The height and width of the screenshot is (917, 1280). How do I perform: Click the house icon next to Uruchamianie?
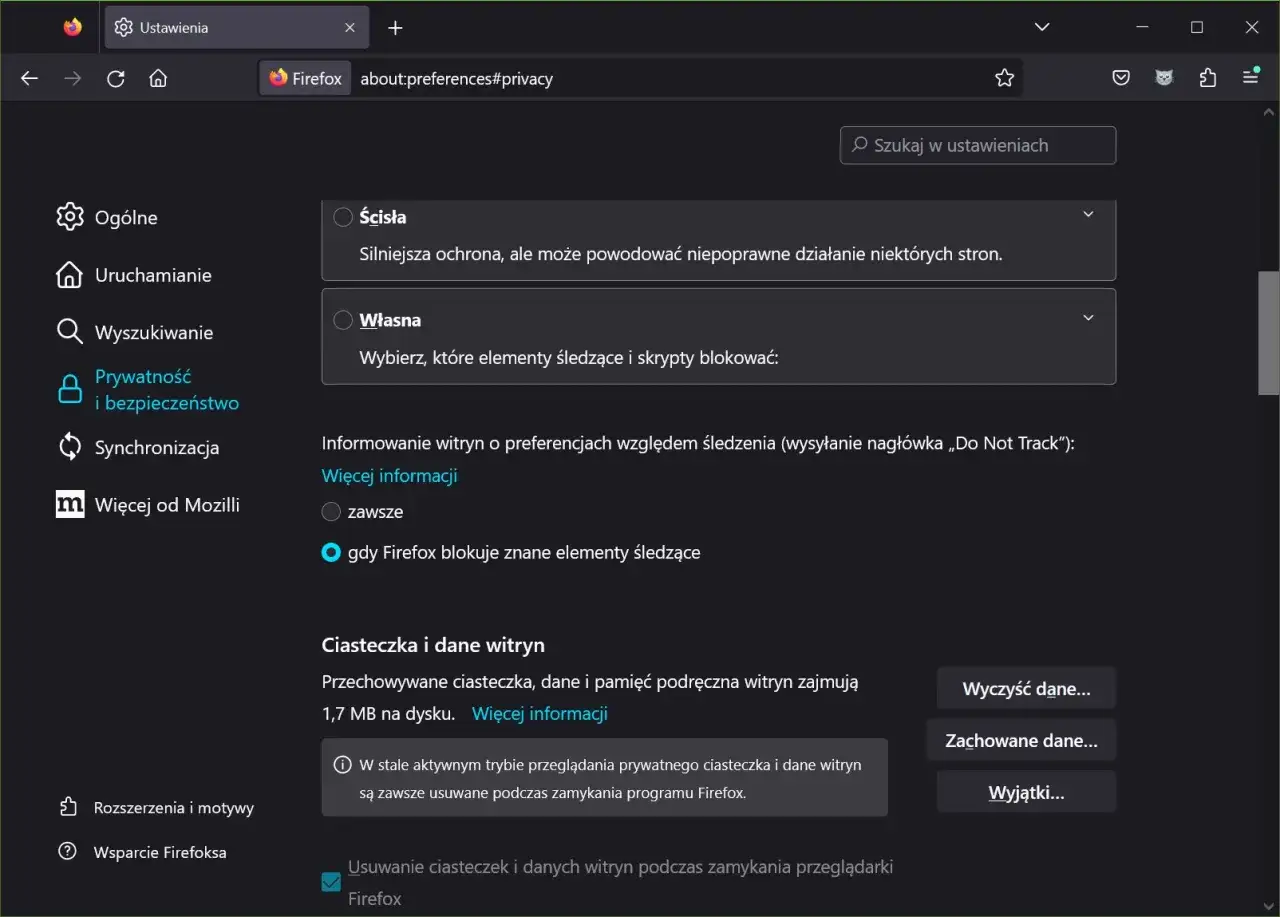click(x=70, y=275)
